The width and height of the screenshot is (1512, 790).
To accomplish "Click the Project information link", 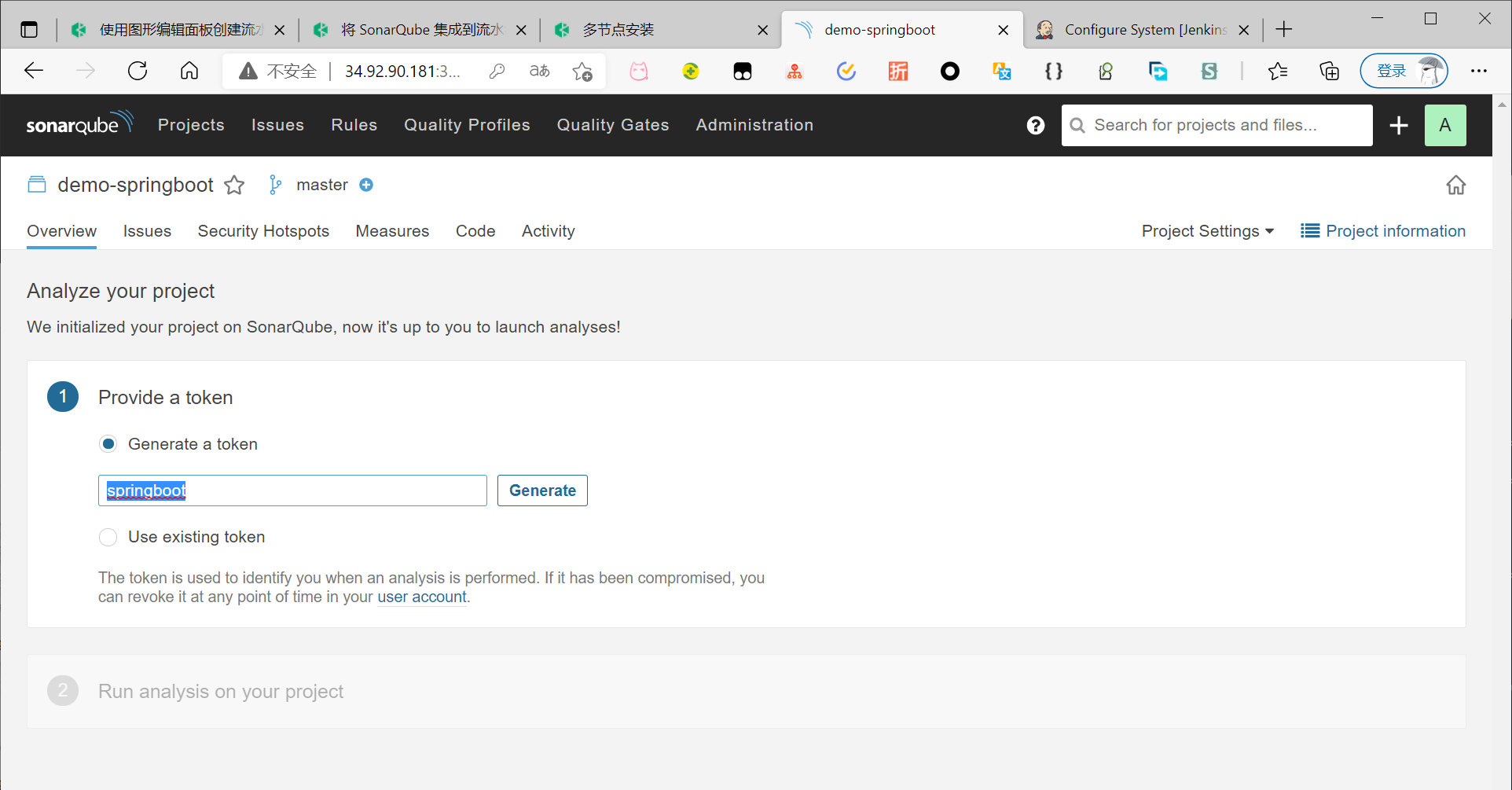I will [x=1383, y=231].
